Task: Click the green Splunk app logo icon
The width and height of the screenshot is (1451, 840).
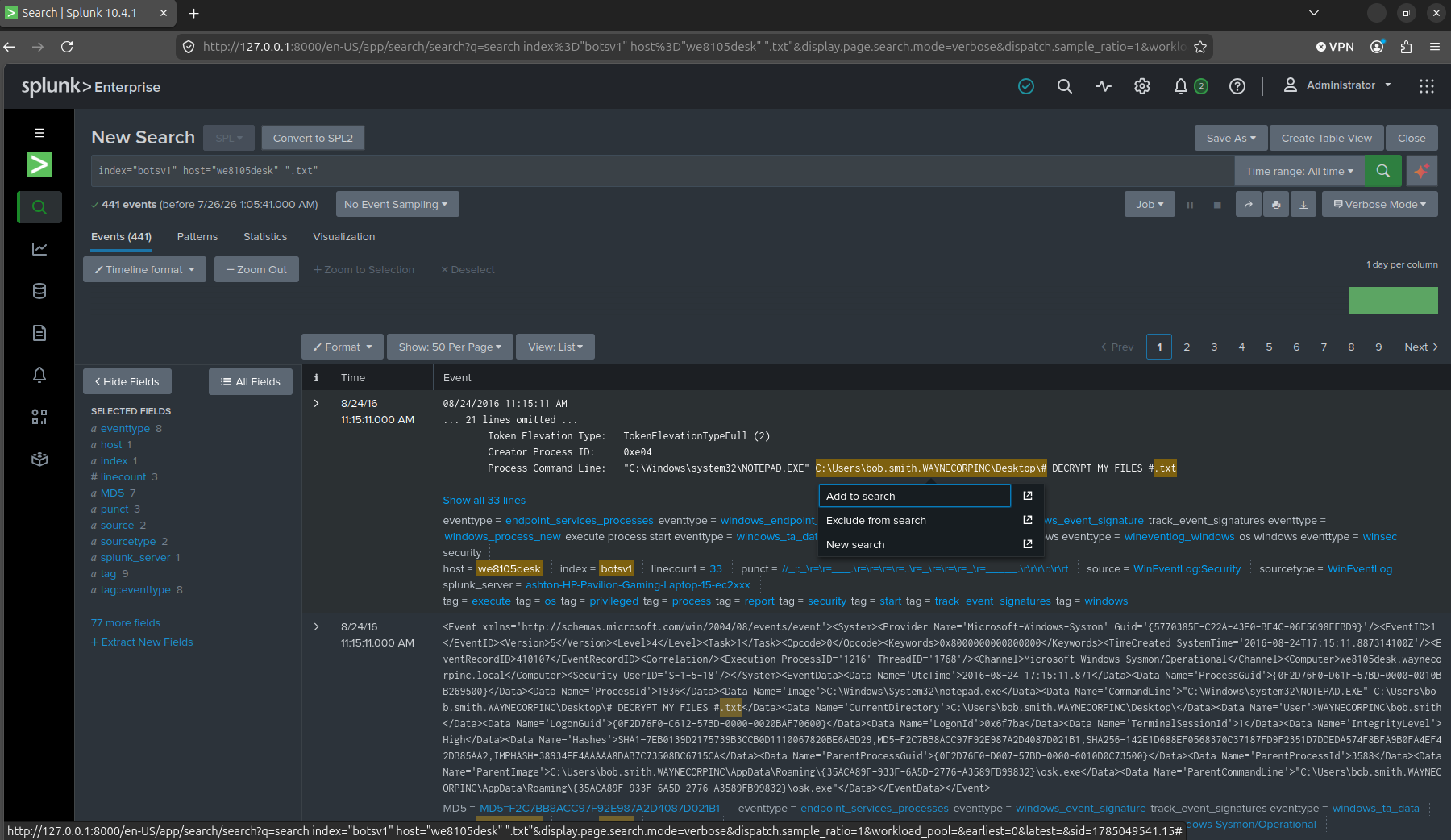Action: point(39,164)
